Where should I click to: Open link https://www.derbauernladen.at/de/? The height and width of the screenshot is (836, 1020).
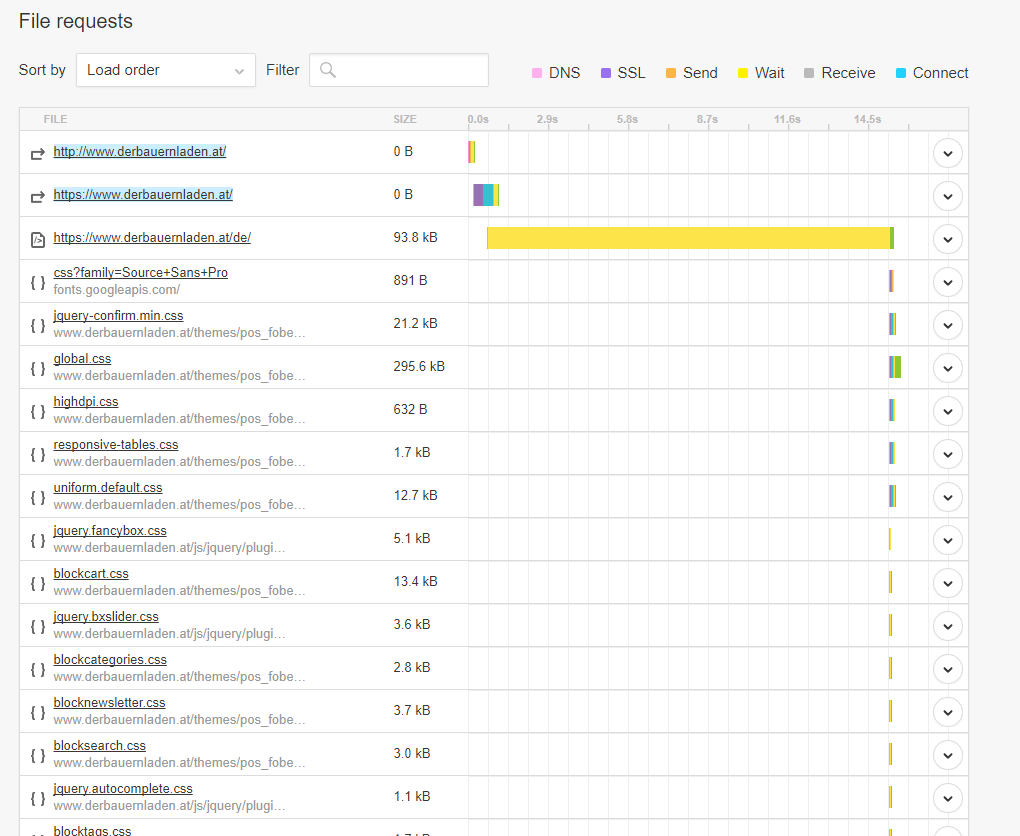click(x=152, y=237)
